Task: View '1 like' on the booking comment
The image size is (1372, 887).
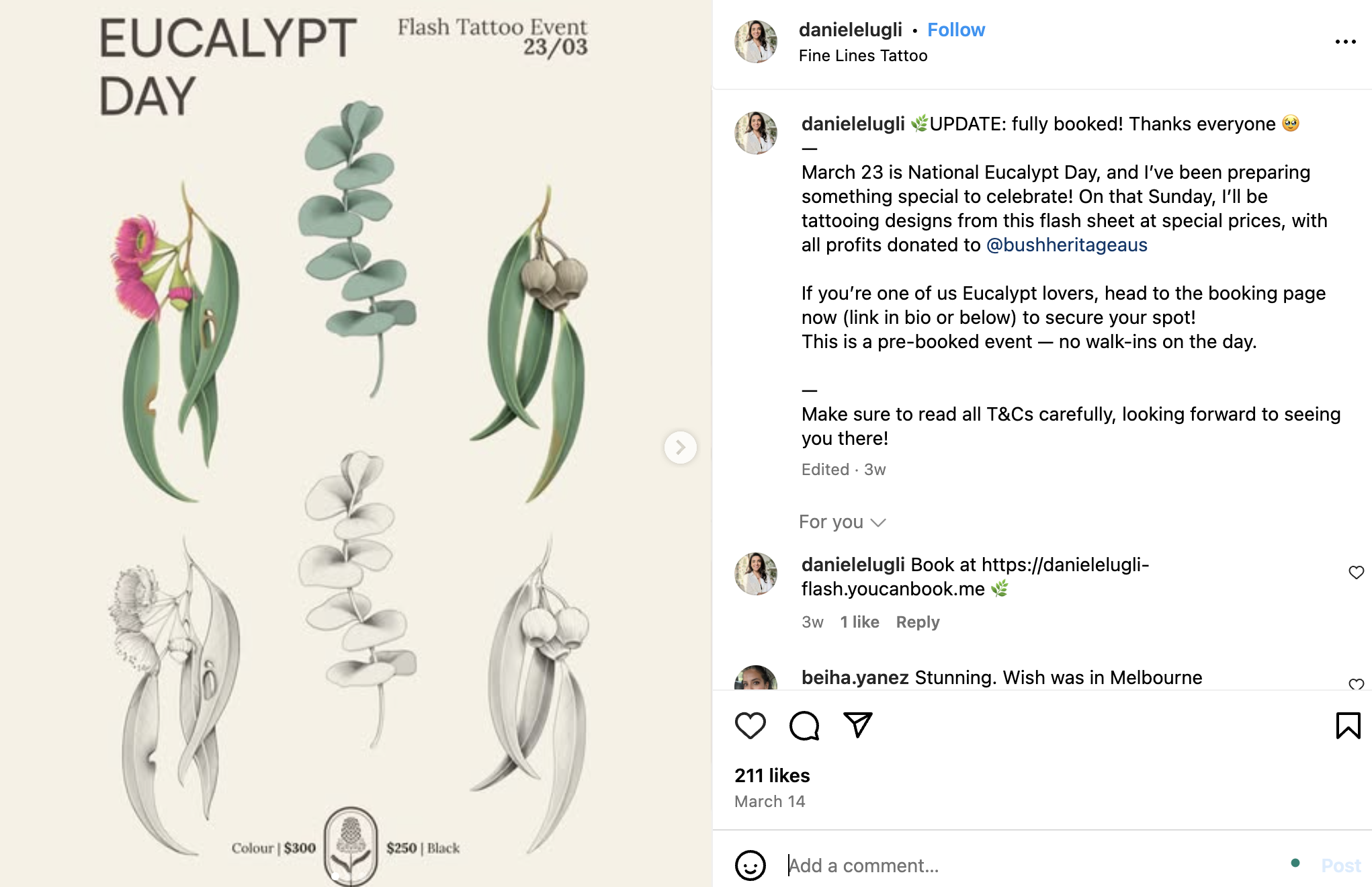Action: (861, 622)
